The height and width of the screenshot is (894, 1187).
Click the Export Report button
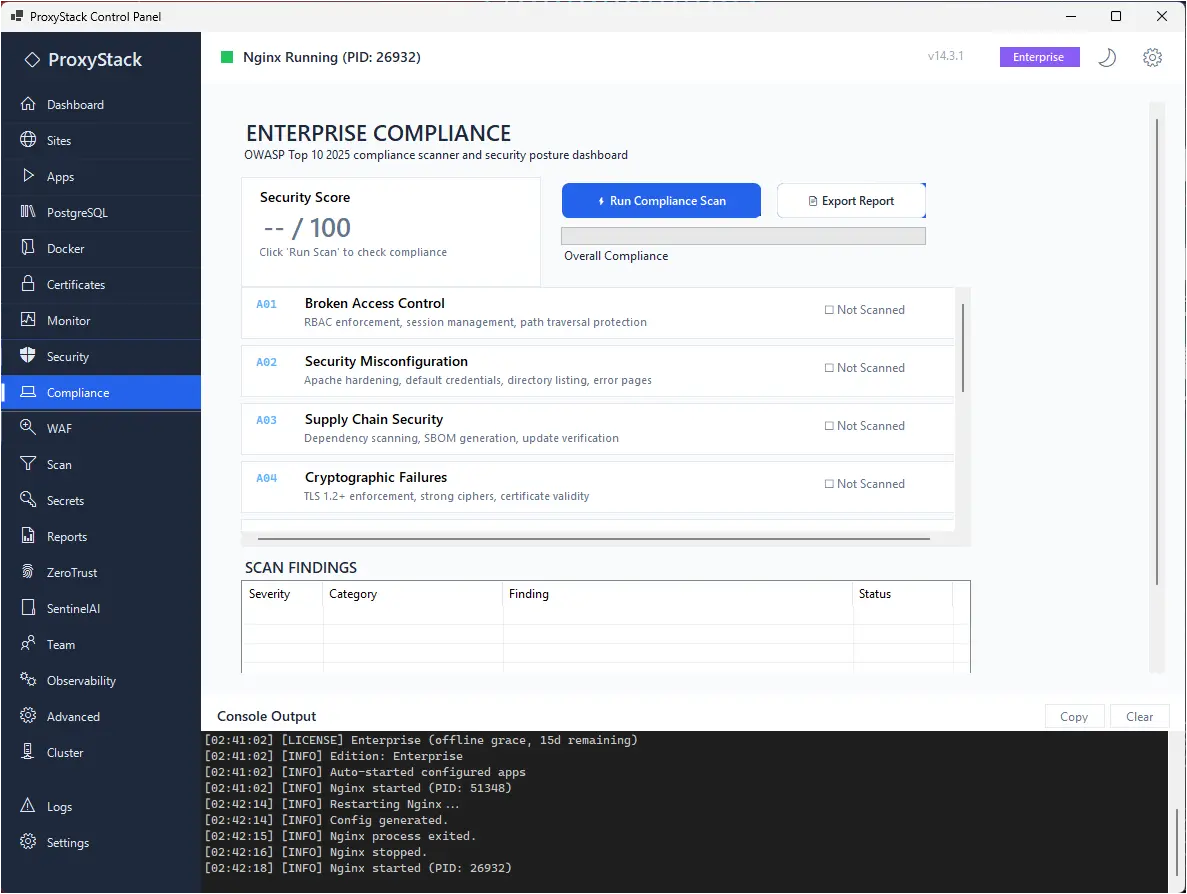(x=851, y=201)
